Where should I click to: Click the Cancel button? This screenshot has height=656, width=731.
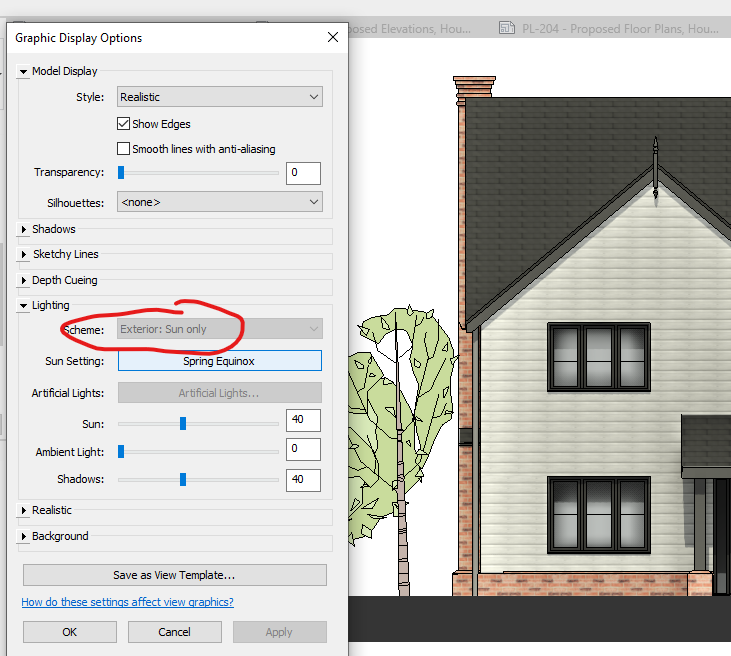point(175,632)
